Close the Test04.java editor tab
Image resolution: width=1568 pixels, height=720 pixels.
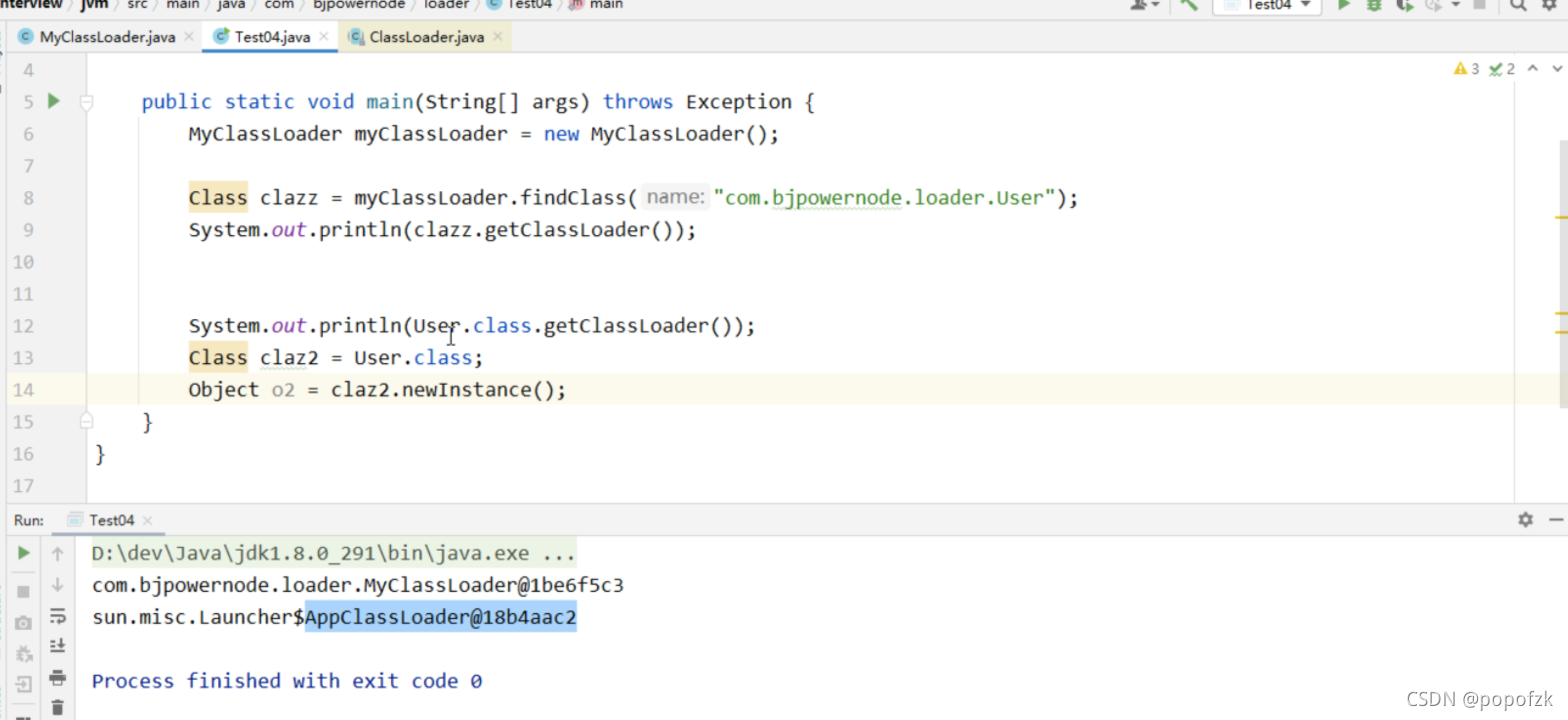point(324,37)
